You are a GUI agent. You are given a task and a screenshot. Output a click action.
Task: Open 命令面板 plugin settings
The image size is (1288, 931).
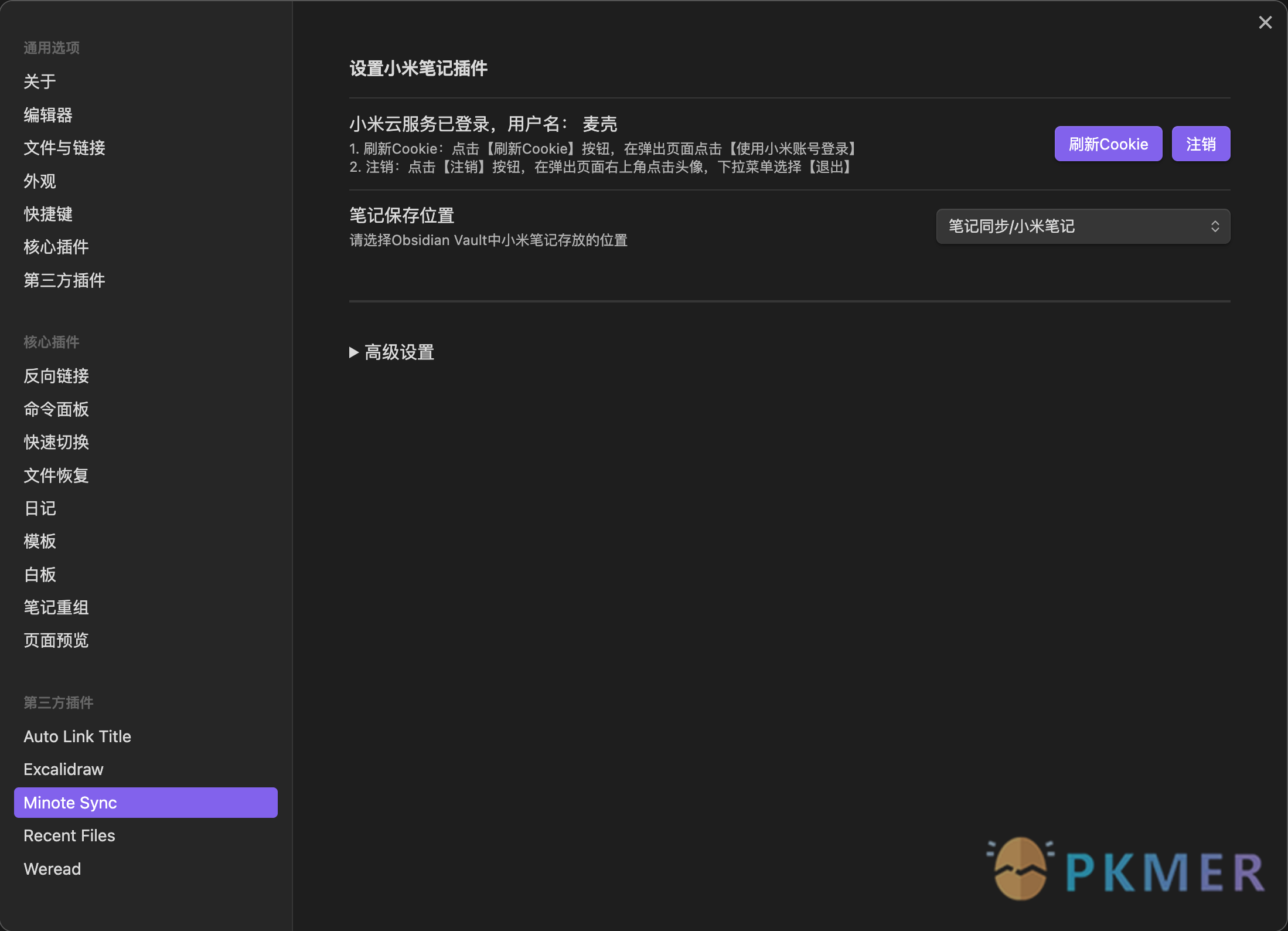click(145, 409)
